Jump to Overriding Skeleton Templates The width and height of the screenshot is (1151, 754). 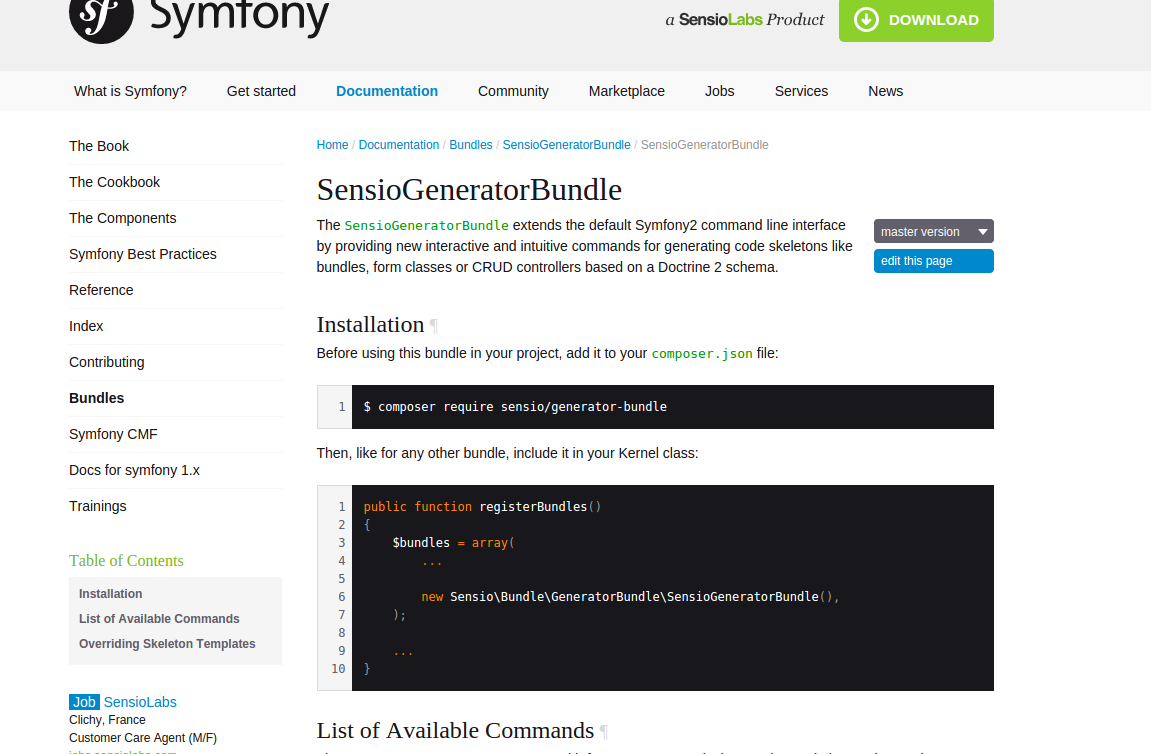click(x=167, y=644)
